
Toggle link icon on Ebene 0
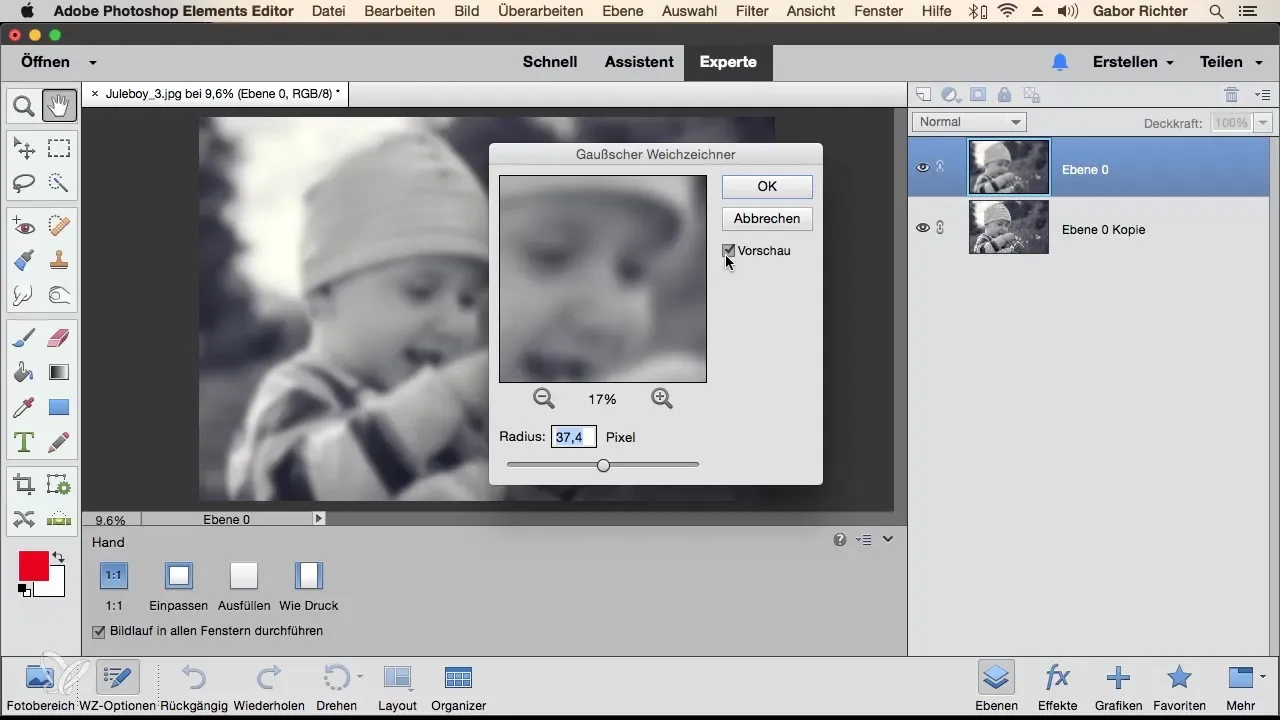point(940,168)
